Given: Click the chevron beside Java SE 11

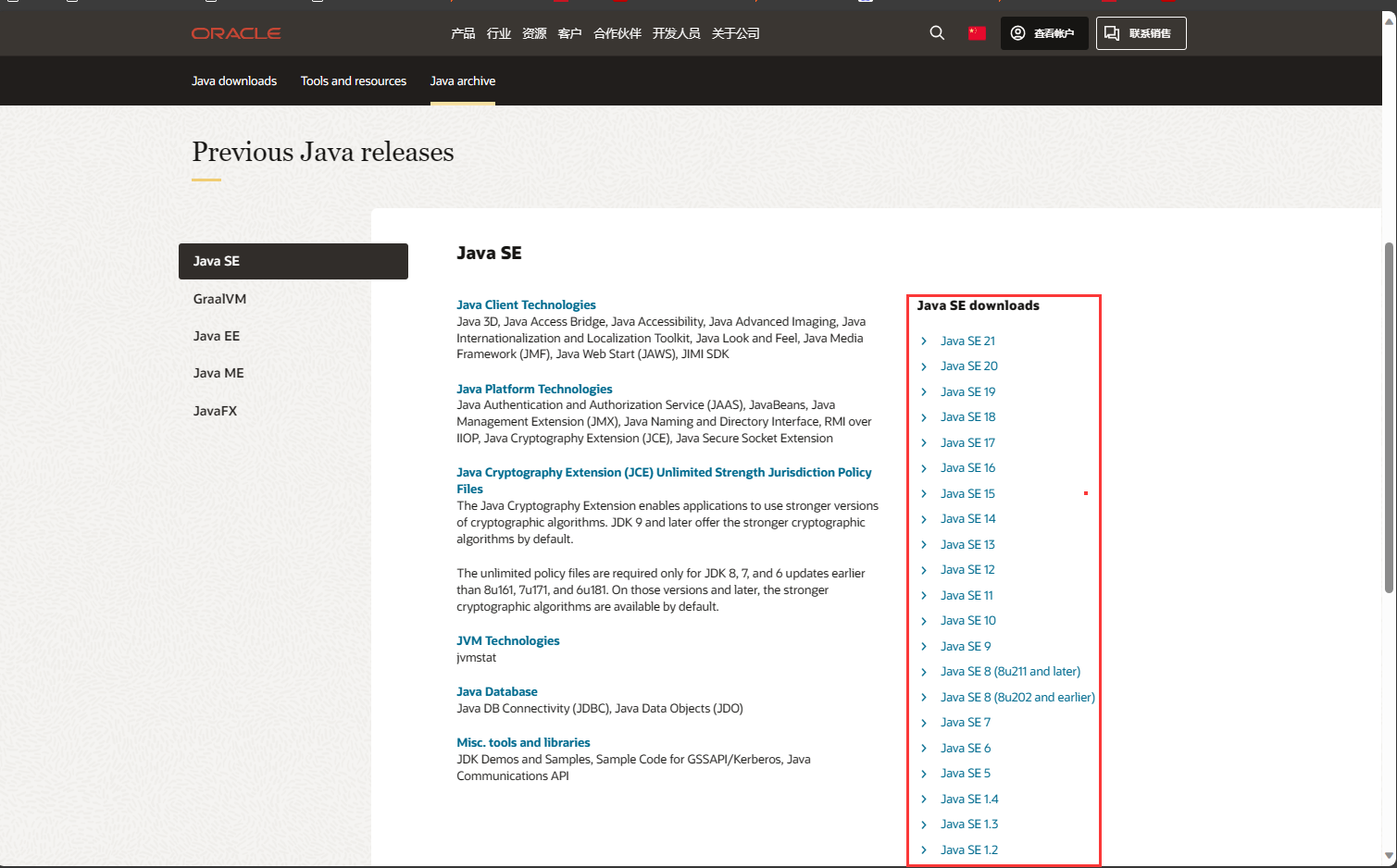Looking at the screenshot, I should (924, 595).
